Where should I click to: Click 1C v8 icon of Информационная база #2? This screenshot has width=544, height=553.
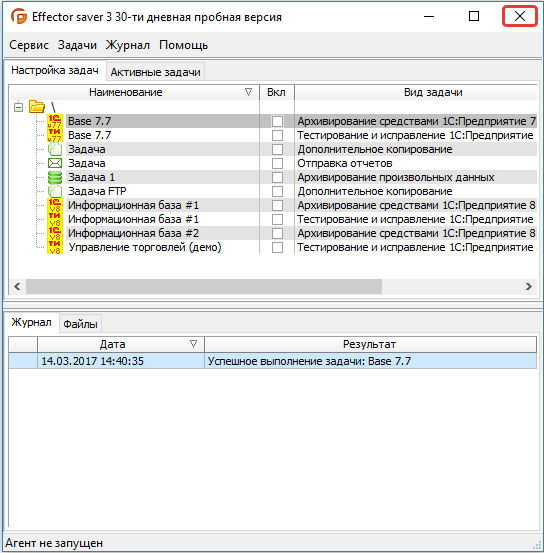[x=55, y=233]
